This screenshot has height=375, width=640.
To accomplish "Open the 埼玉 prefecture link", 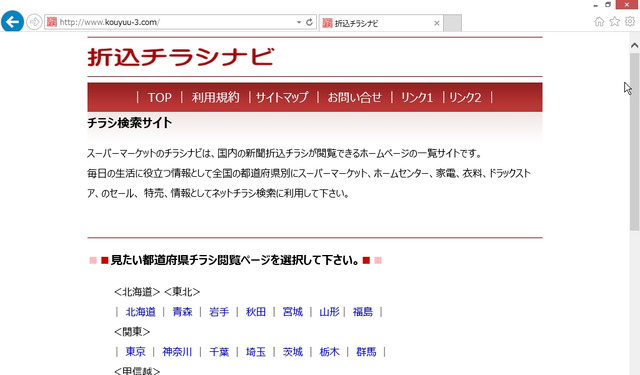I will [x=256, y=352].
